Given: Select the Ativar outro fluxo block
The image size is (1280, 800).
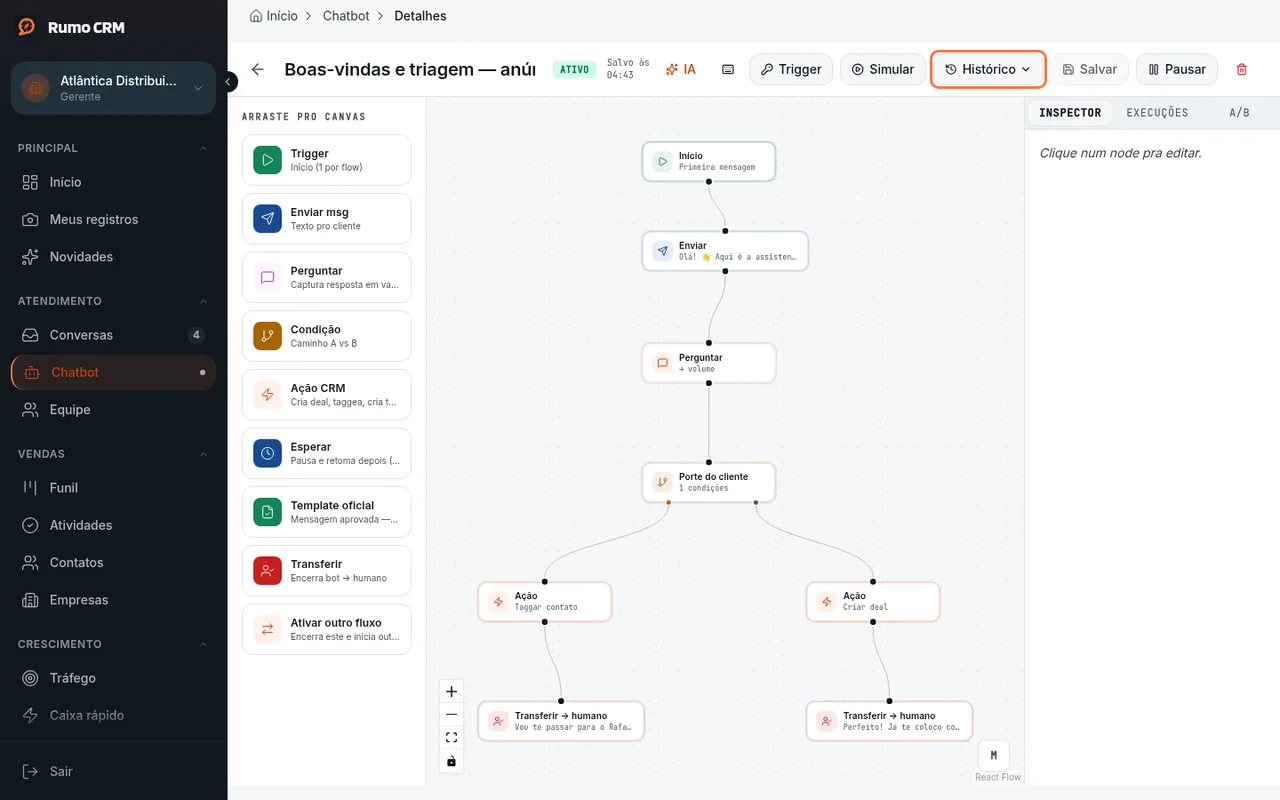Looking at the screenshot, I should coord(326,629).
